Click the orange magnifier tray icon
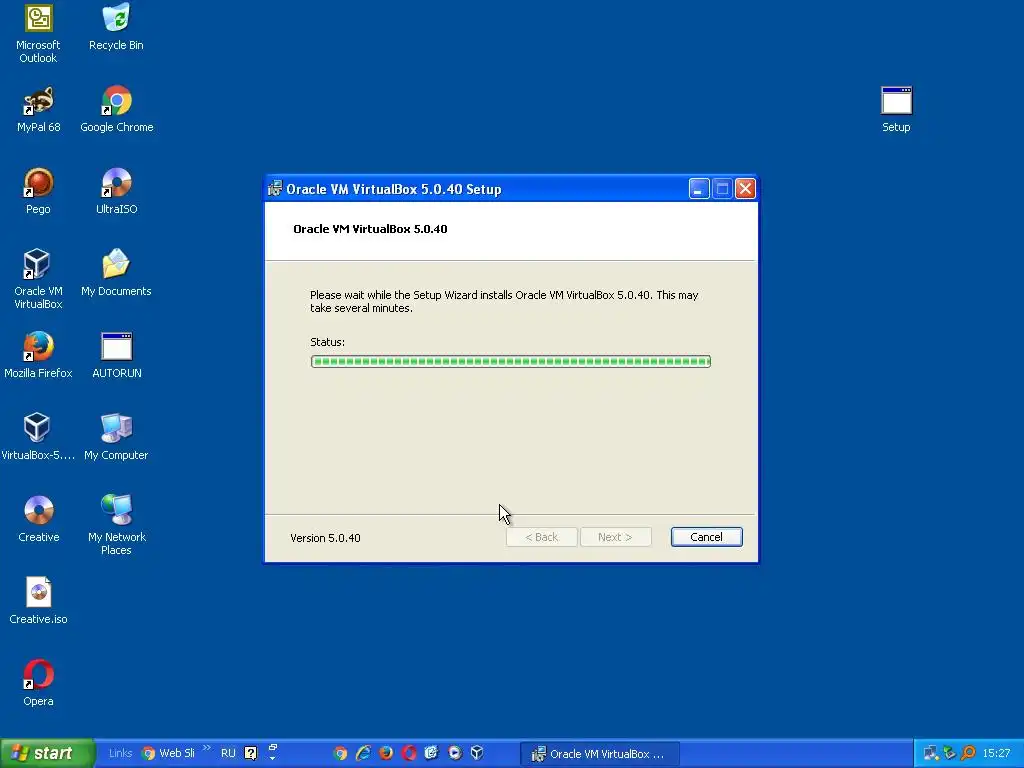Screen dimensions: 1024x768 [x=968, y=753]
